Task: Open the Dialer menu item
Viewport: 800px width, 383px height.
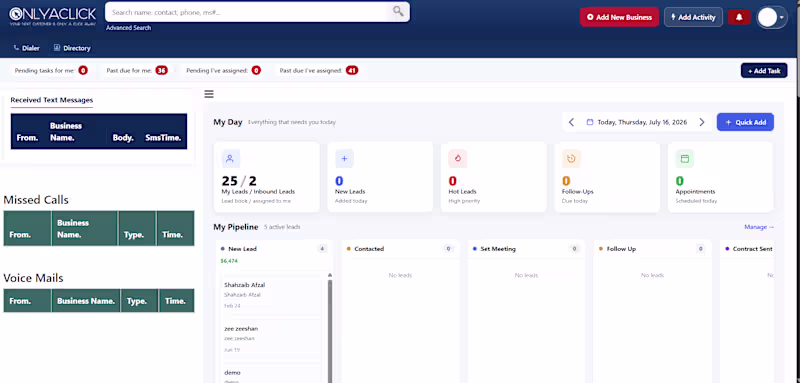Action: (27, 48)
